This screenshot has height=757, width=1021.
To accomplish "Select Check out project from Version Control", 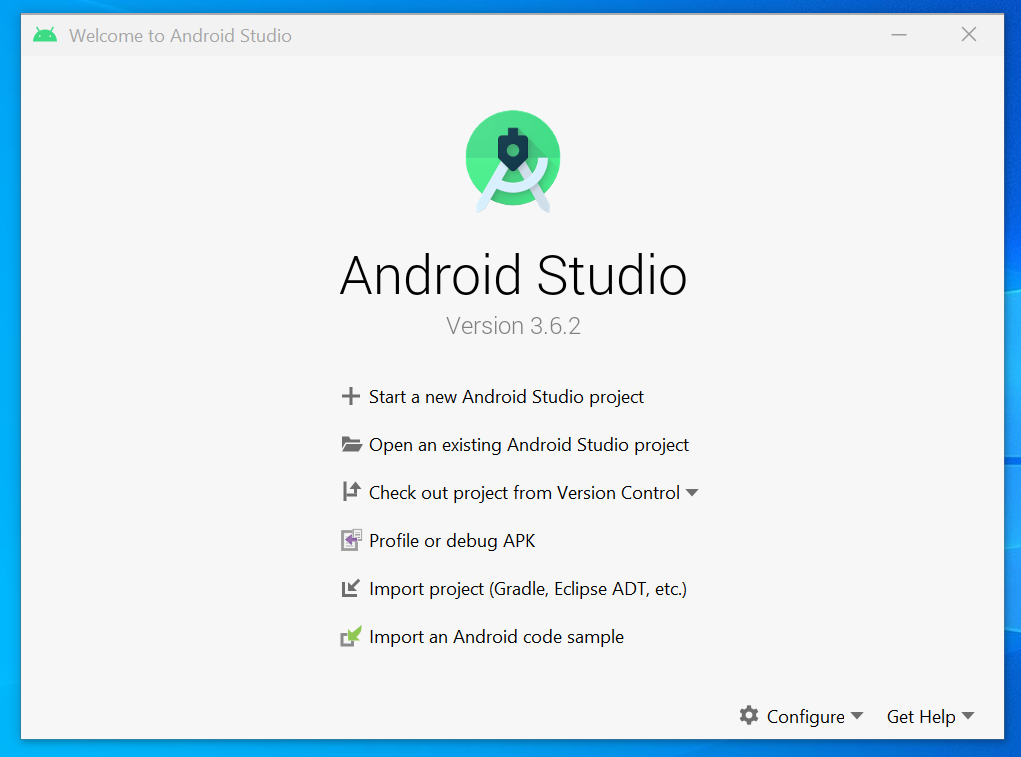I will pyautogui.click(x=524, y=493).
